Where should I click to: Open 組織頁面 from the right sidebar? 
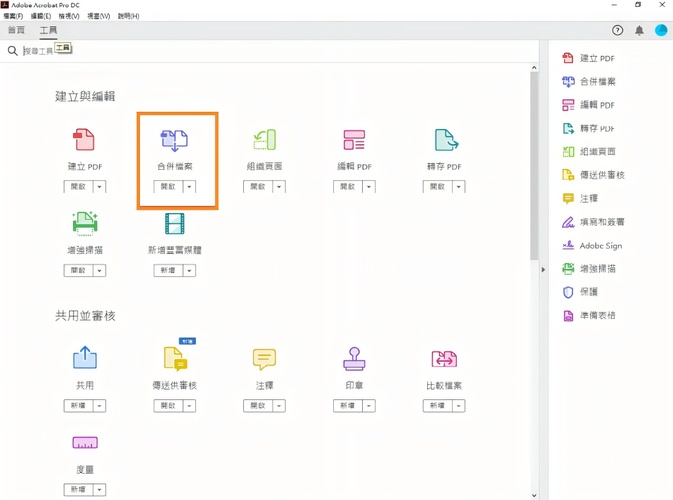(x=589, y=151)
